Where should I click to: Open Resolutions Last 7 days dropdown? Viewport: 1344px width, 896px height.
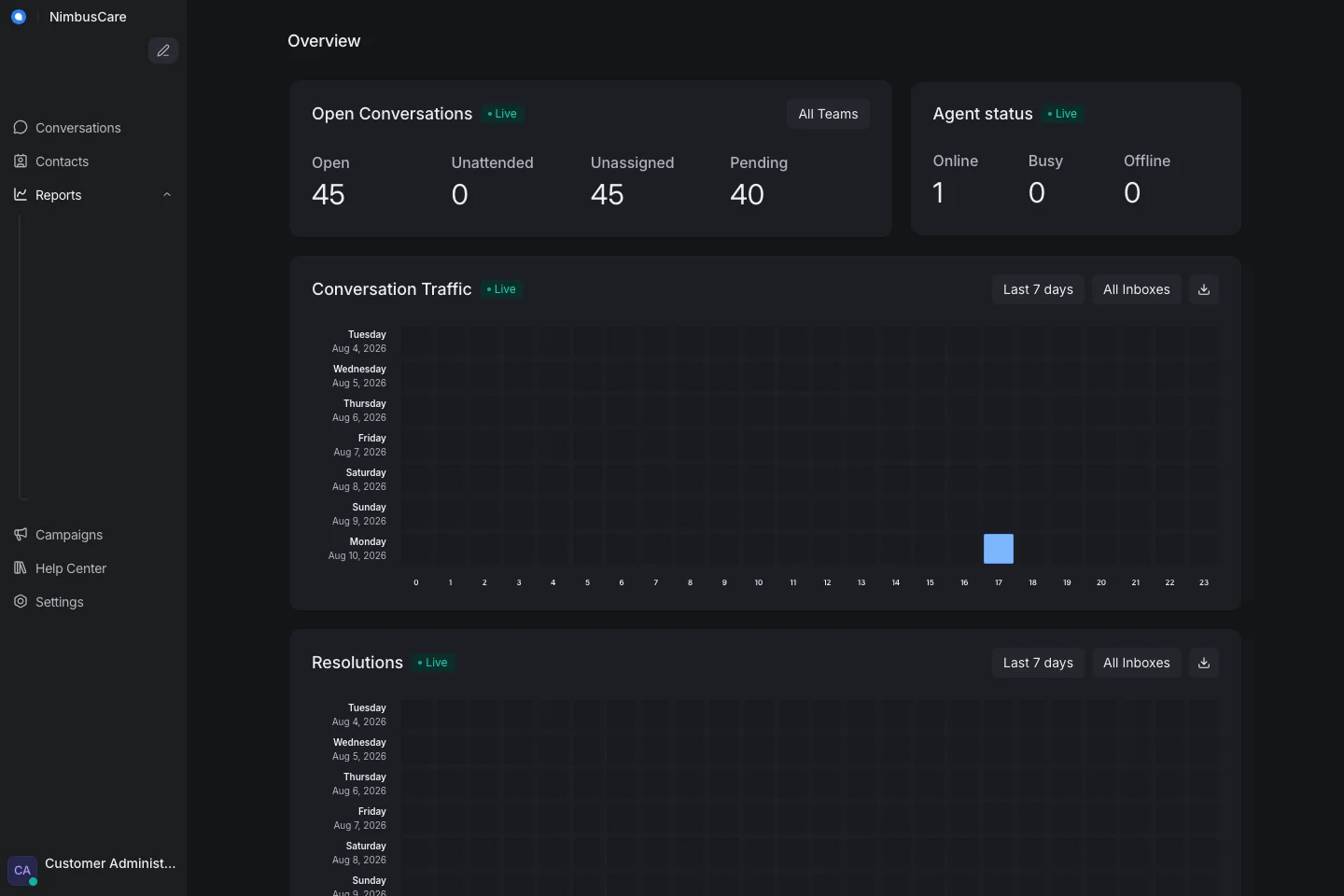pyautogui.click(x=1038, y=663)
